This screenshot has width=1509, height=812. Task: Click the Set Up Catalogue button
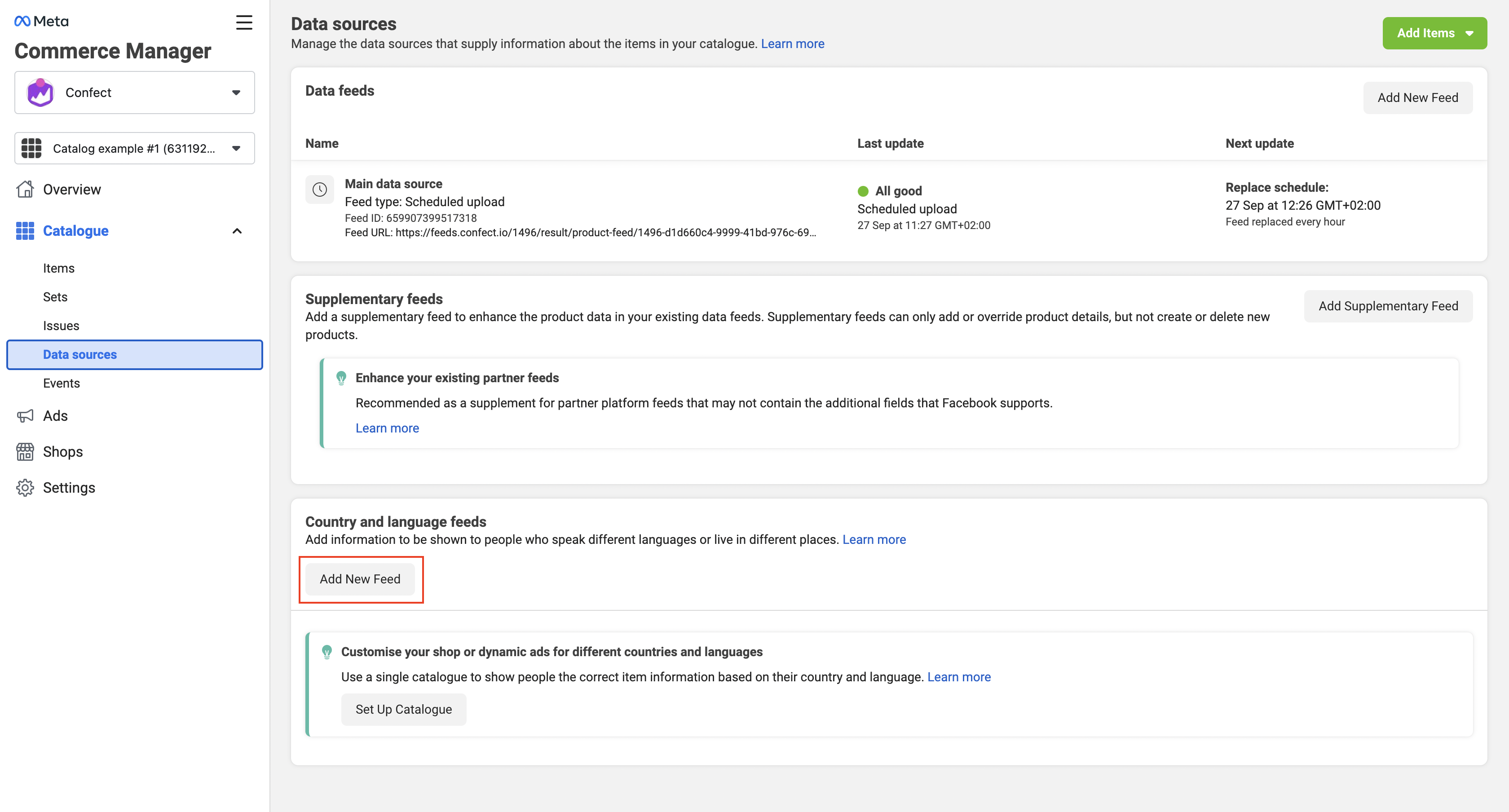(404, 710)
